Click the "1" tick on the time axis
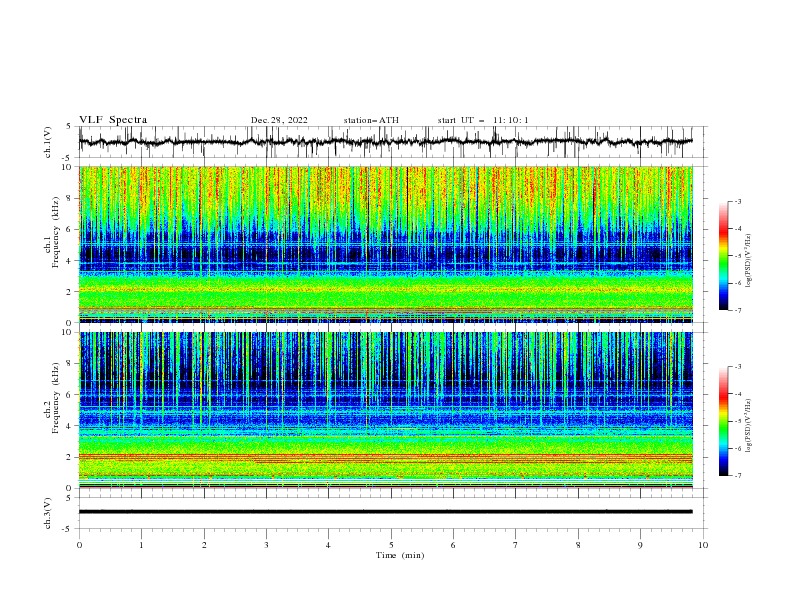This screenshot has width=792, height=612. click(x=141, y=545)
